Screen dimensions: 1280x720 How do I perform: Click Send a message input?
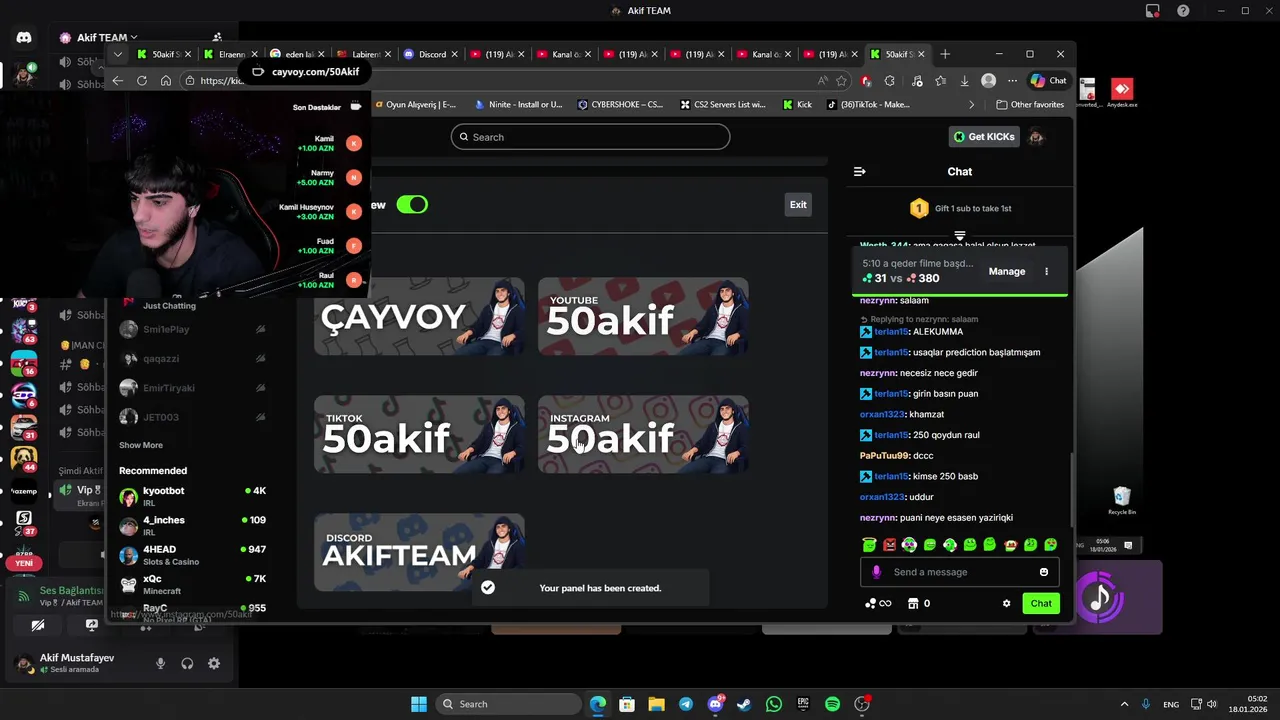[959, 572]
